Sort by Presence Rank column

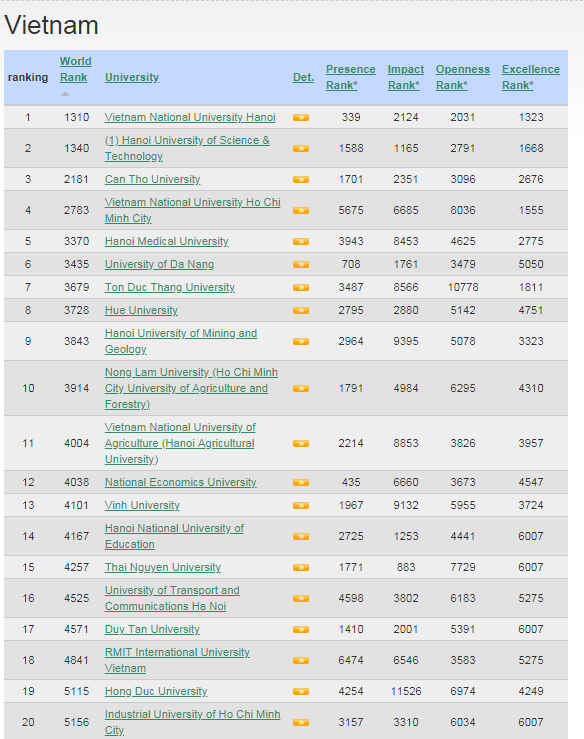(x=351, y=77)
